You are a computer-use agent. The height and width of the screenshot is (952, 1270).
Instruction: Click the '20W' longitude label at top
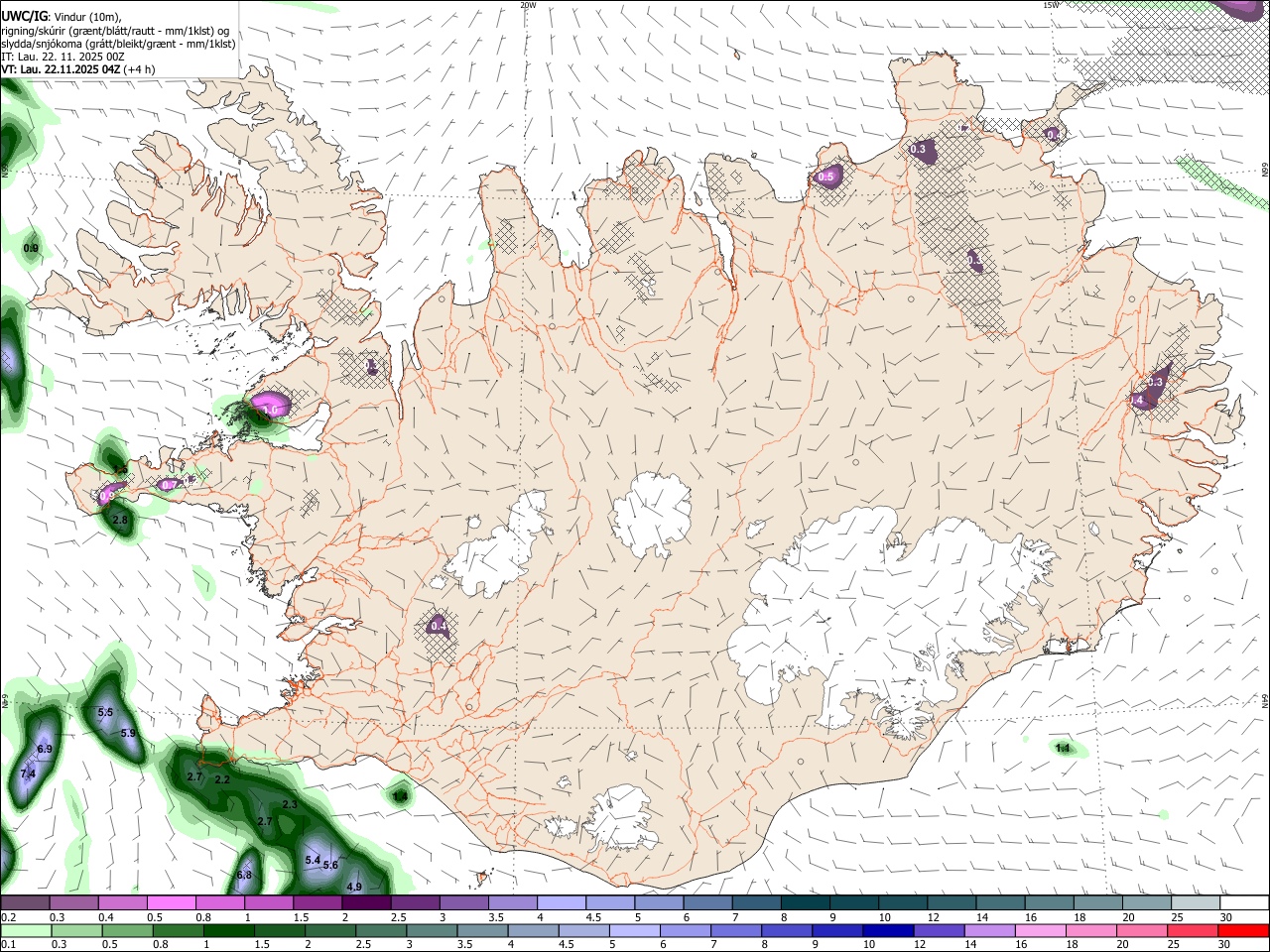tap(528, 5)
